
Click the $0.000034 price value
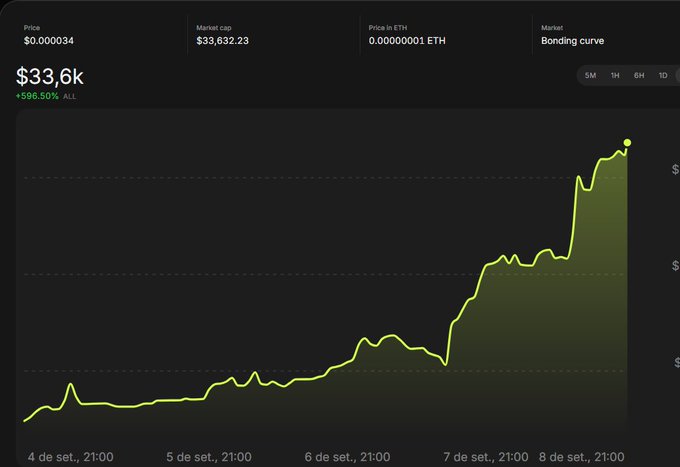click(49, 41)
